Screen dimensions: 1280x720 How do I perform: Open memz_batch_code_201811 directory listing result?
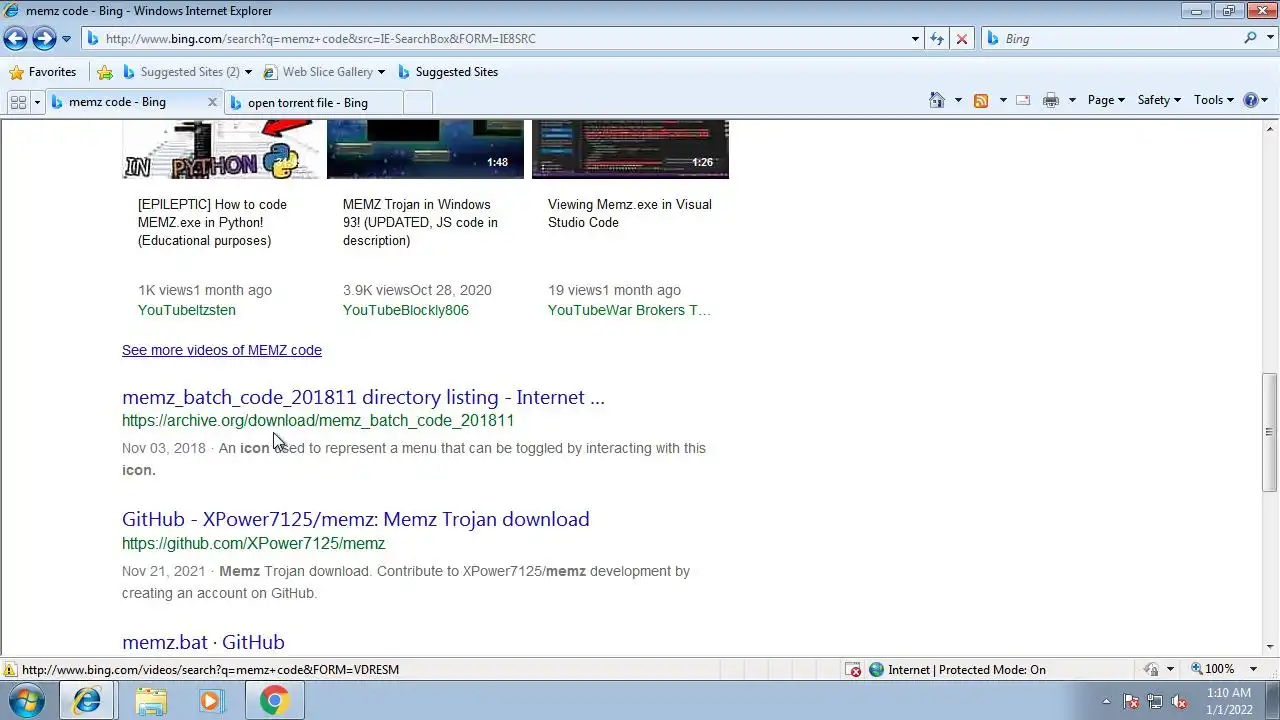point(363,397)
